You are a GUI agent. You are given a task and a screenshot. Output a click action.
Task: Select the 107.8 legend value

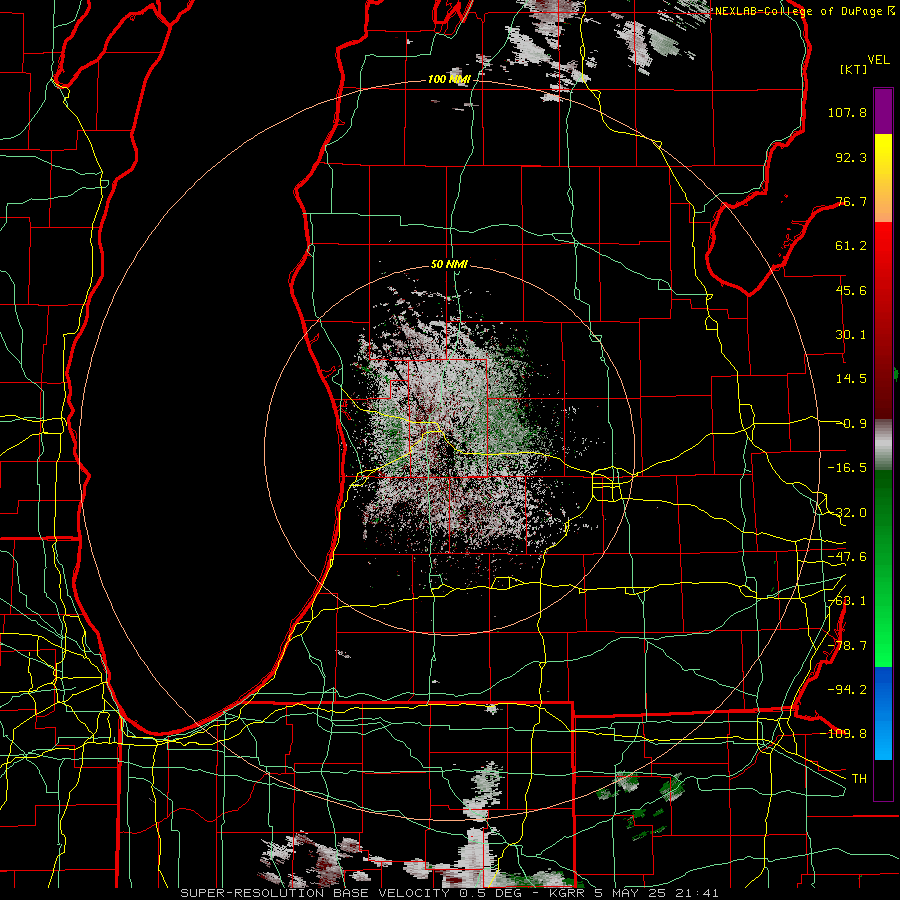coord(847,112)
